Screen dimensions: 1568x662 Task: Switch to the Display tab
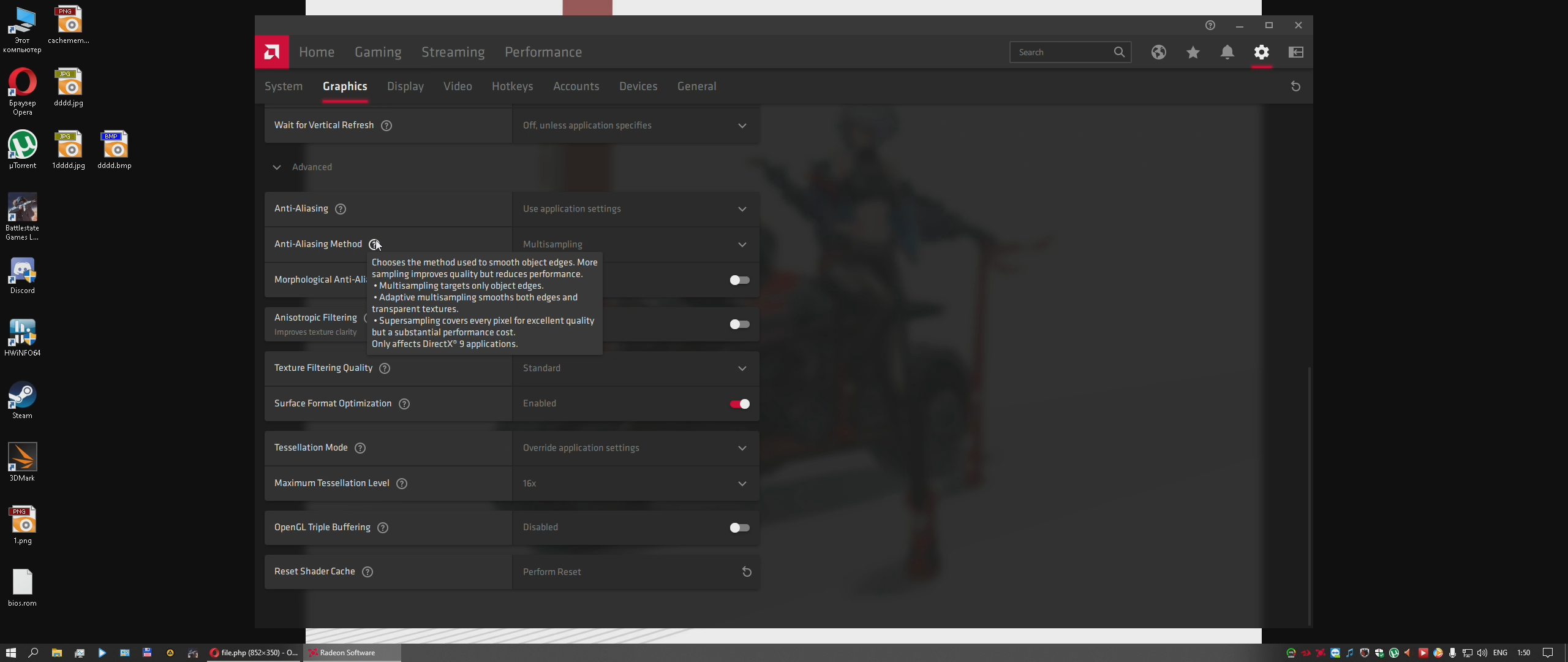point(405,86)
